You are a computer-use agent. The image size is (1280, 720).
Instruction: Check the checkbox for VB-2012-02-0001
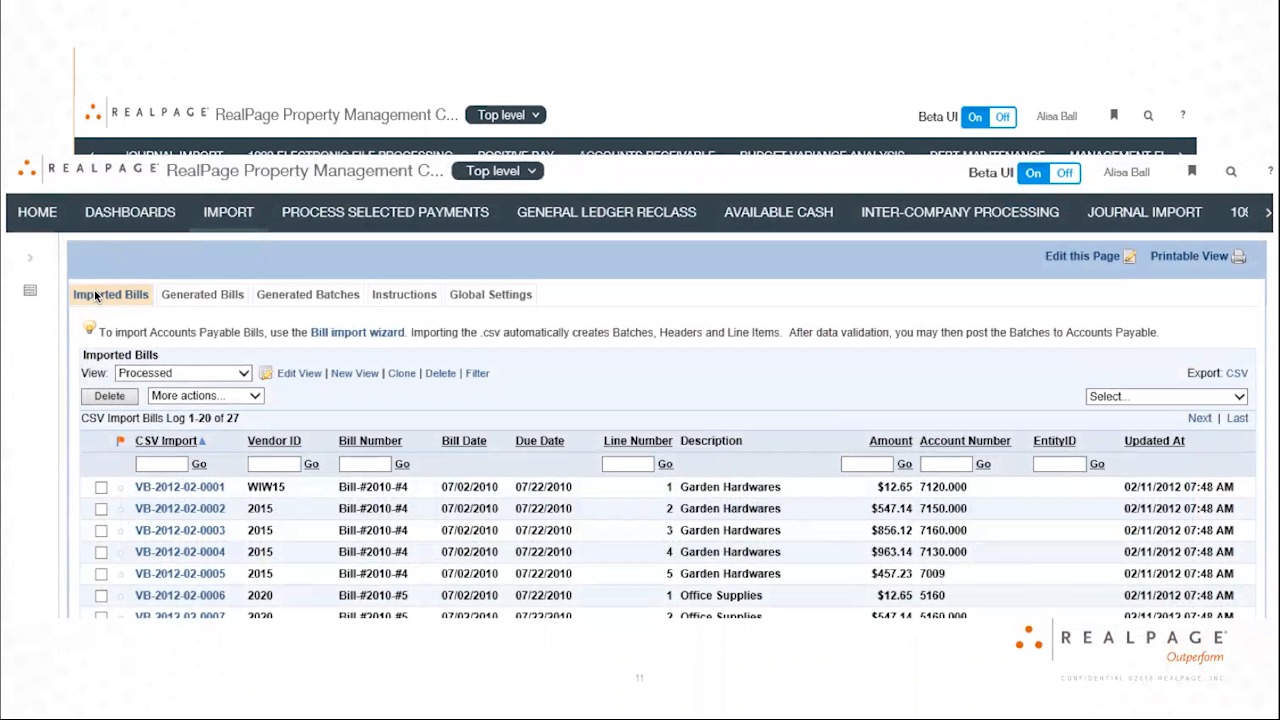(100, 487)
